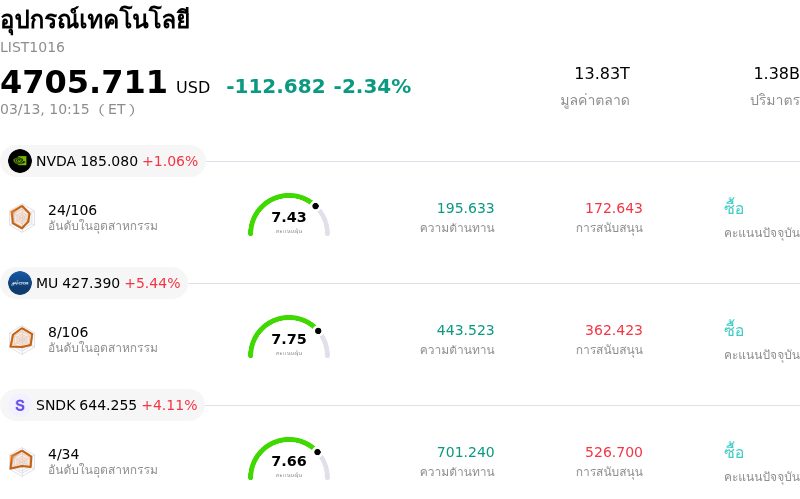This screenshot has width=800, height=499.
Task: Open the MU 427.390 stock chip
Action: 96,283
